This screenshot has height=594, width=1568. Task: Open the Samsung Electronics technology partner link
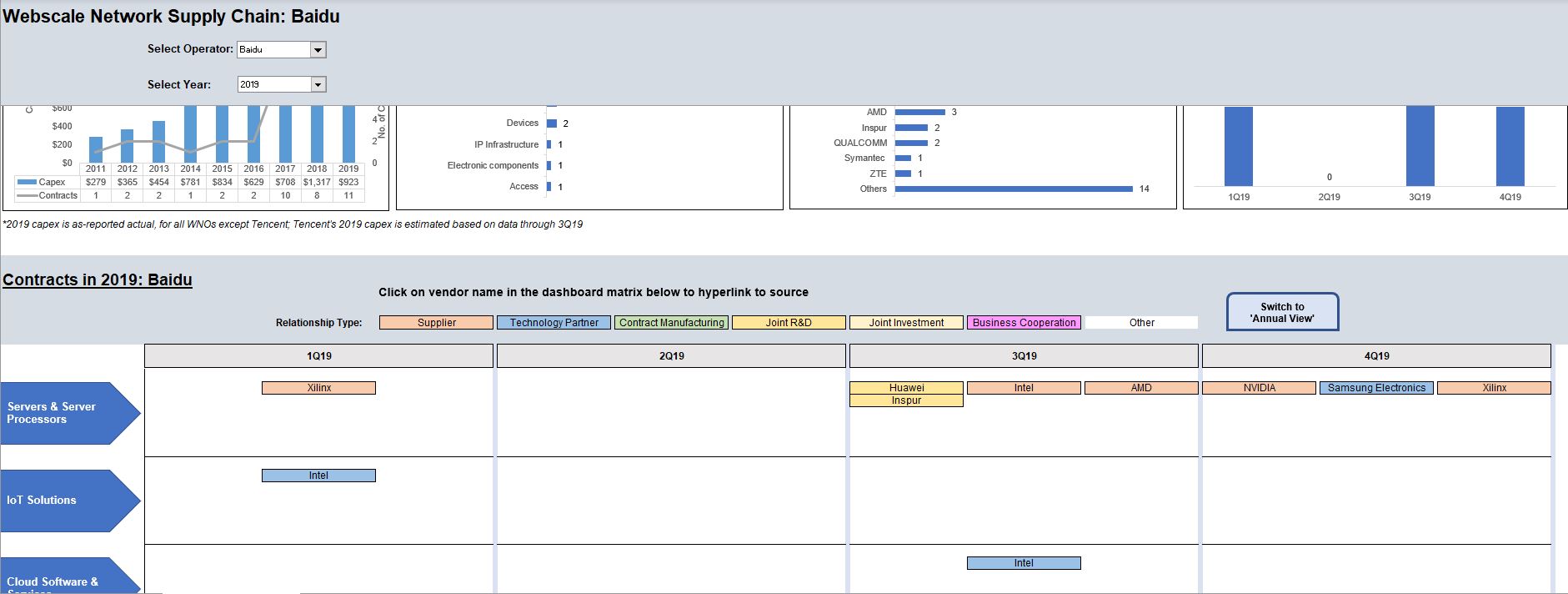(x=1376, y=388)
